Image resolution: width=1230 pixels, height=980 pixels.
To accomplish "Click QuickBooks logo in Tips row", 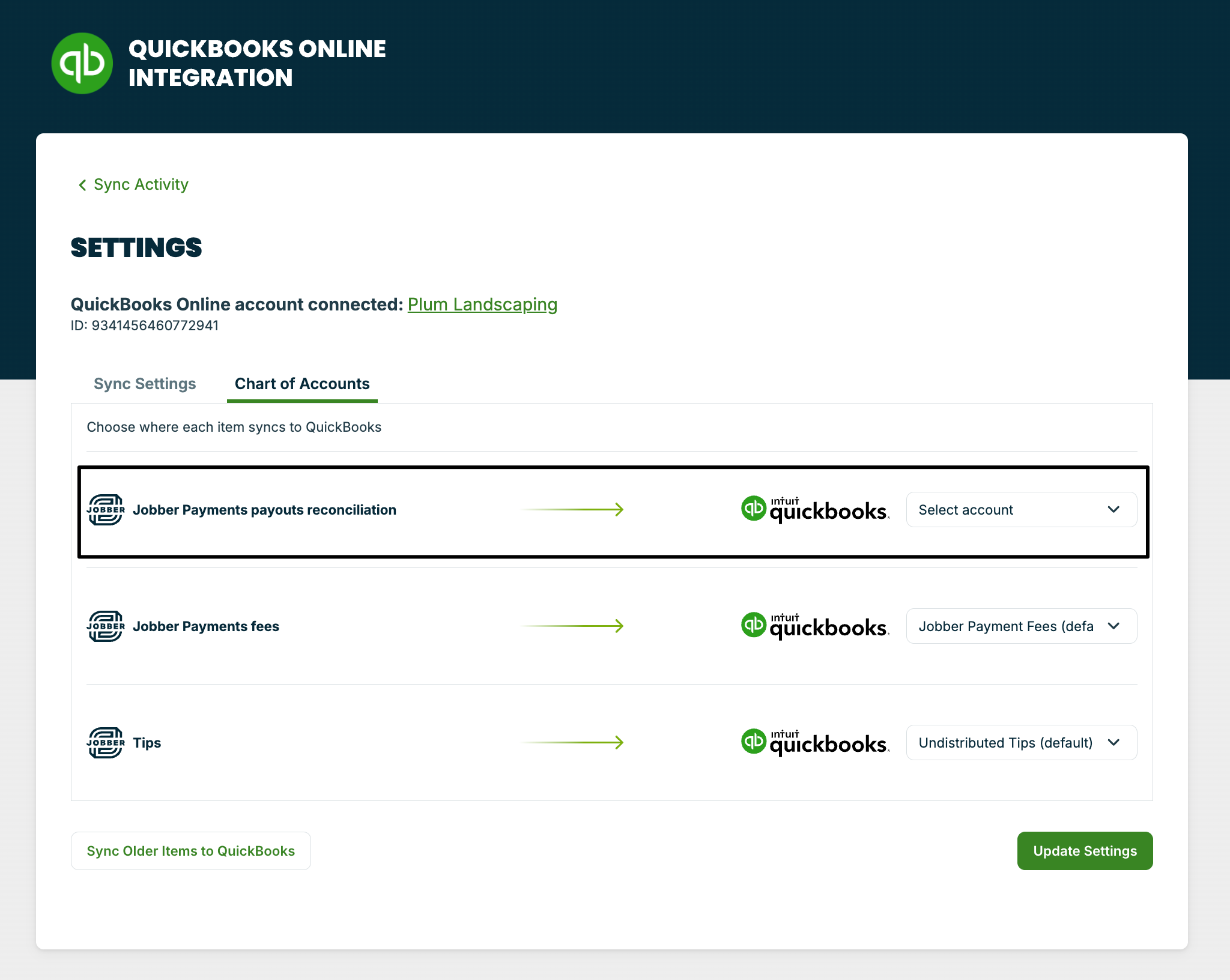I will point(815,743).
